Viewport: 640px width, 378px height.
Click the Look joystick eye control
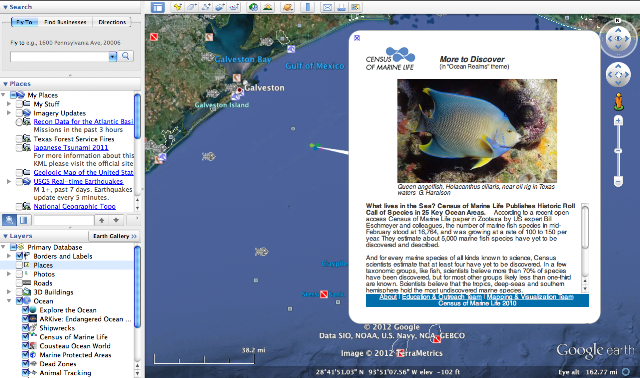click(618, 38)
